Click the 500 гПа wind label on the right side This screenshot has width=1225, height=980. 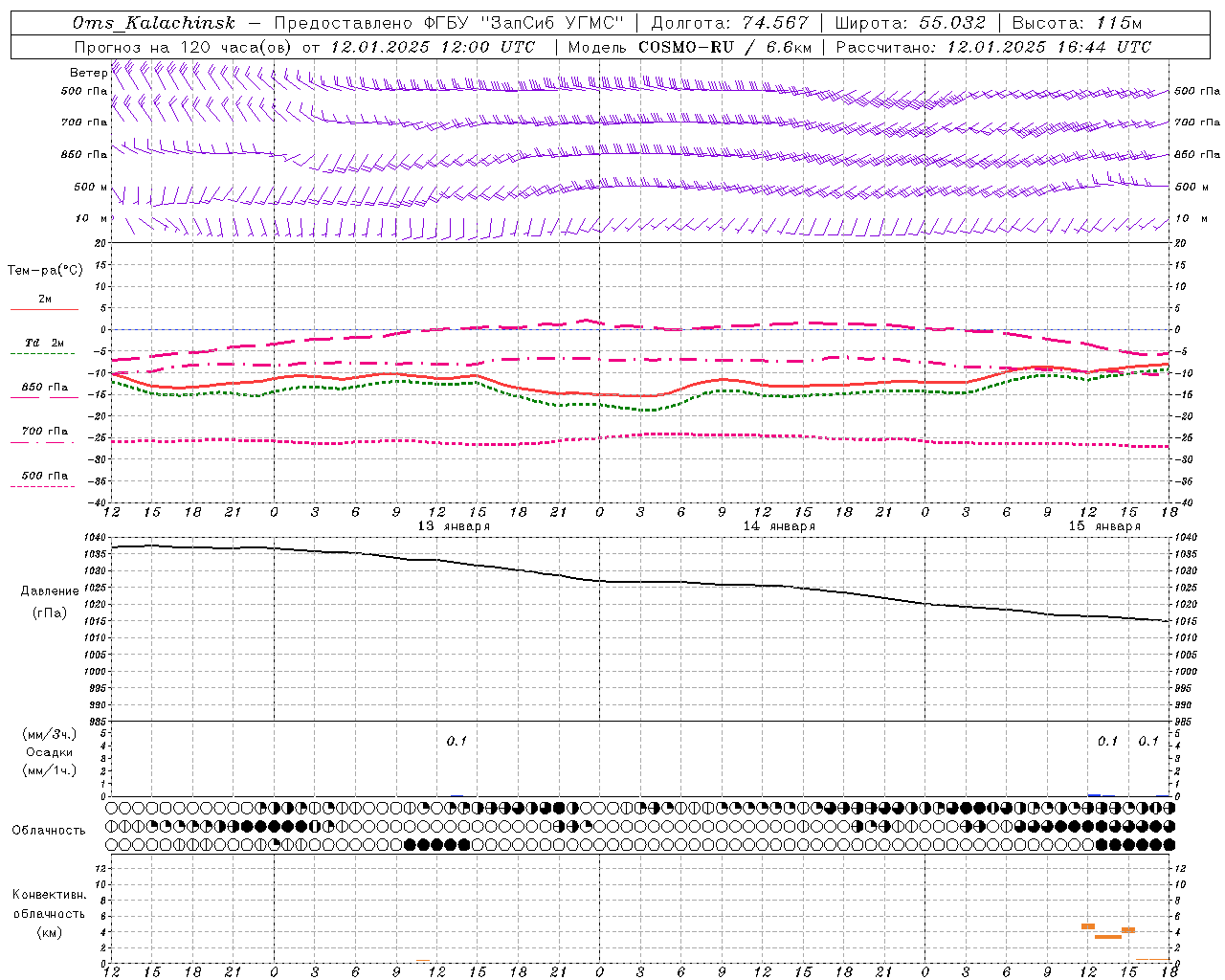(x=1197, y=92)
